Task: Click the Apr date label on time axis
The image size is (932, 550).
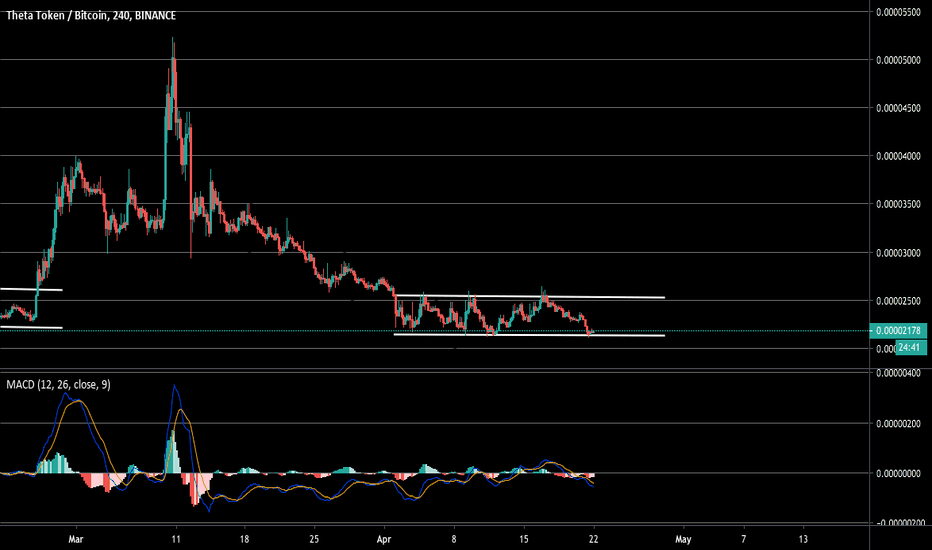Action: click(384, 539)
